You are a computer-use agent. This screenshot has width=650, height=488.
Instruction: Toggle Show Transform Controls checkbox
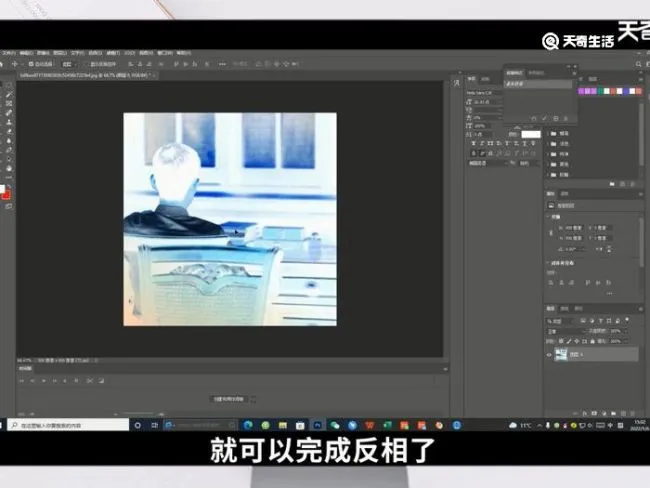[87, 64]
